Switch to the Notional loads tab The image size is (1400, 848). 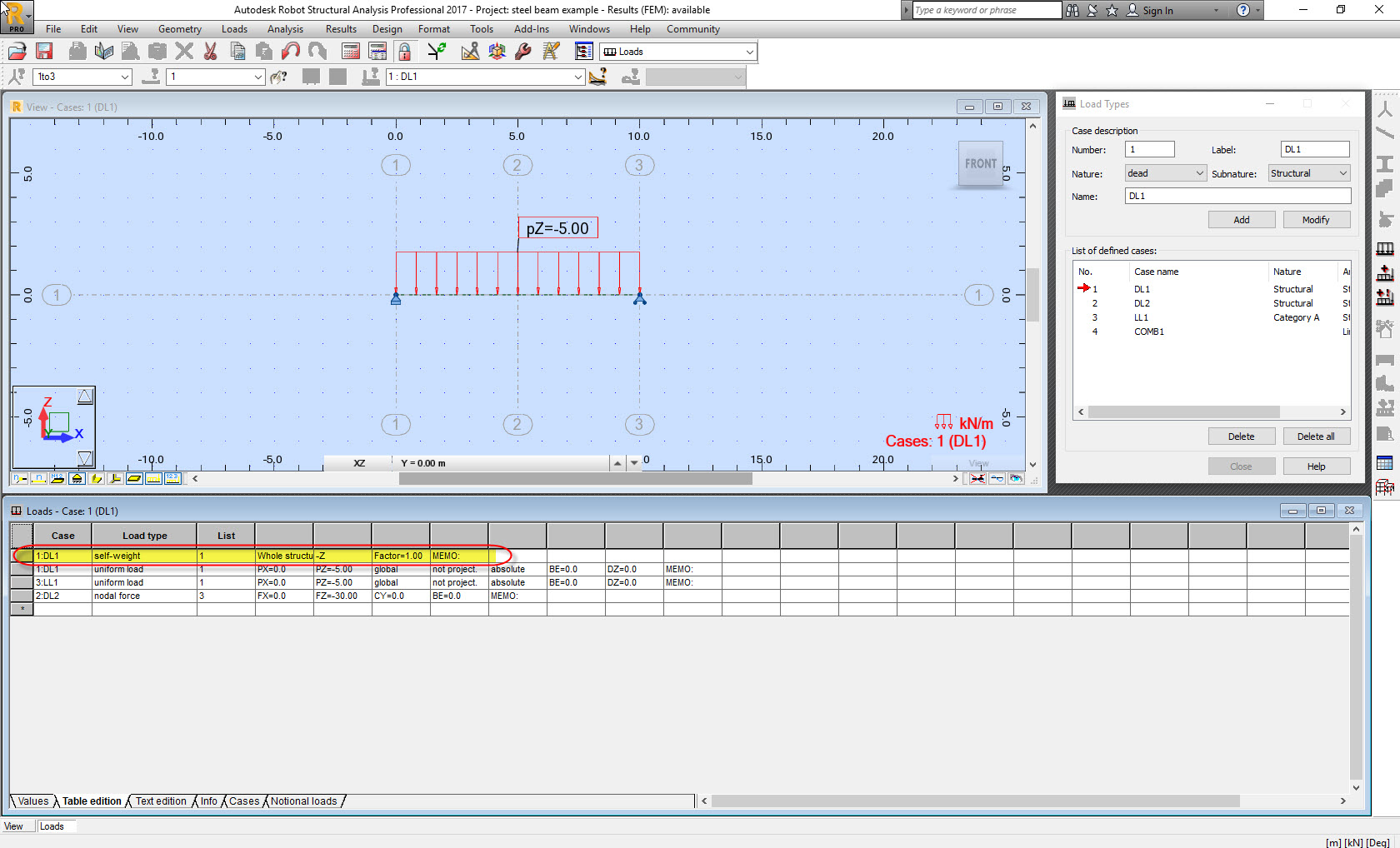pos(303,801)
